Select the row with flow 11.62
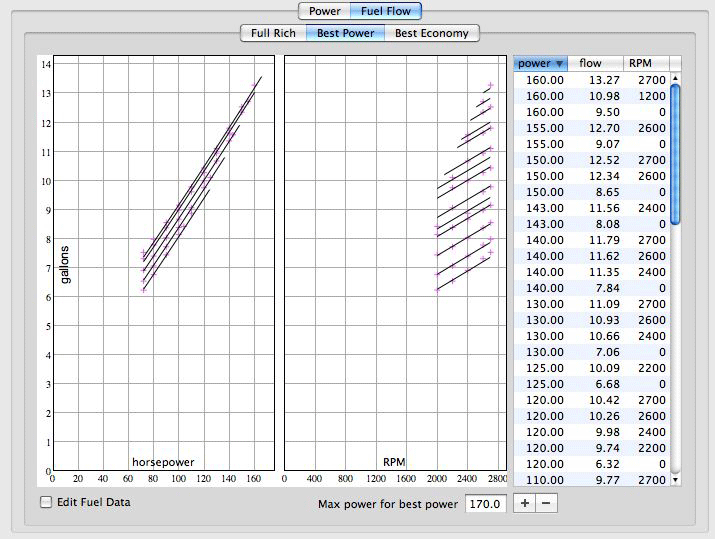This screenshot has height=539, width=715. 592,256
